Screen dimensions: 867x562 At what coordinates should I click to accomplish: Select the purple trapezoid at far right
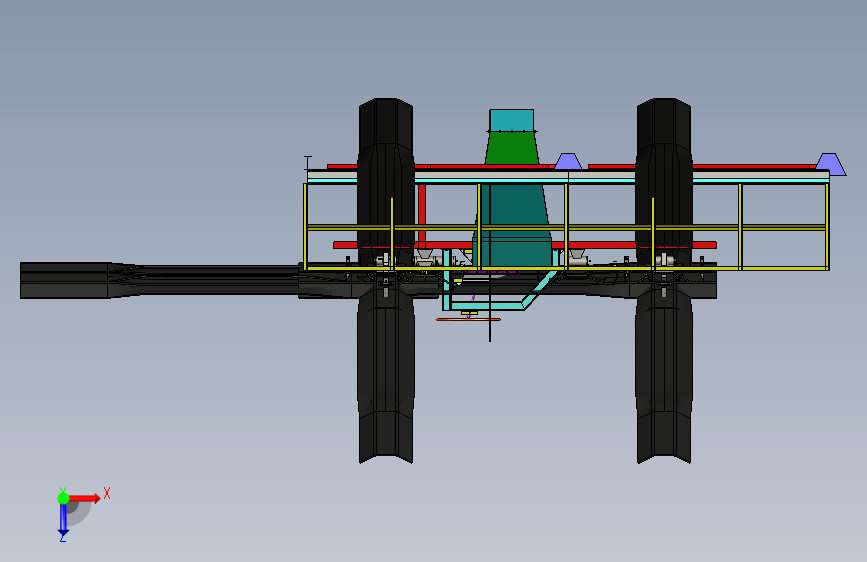coord(831,164)
